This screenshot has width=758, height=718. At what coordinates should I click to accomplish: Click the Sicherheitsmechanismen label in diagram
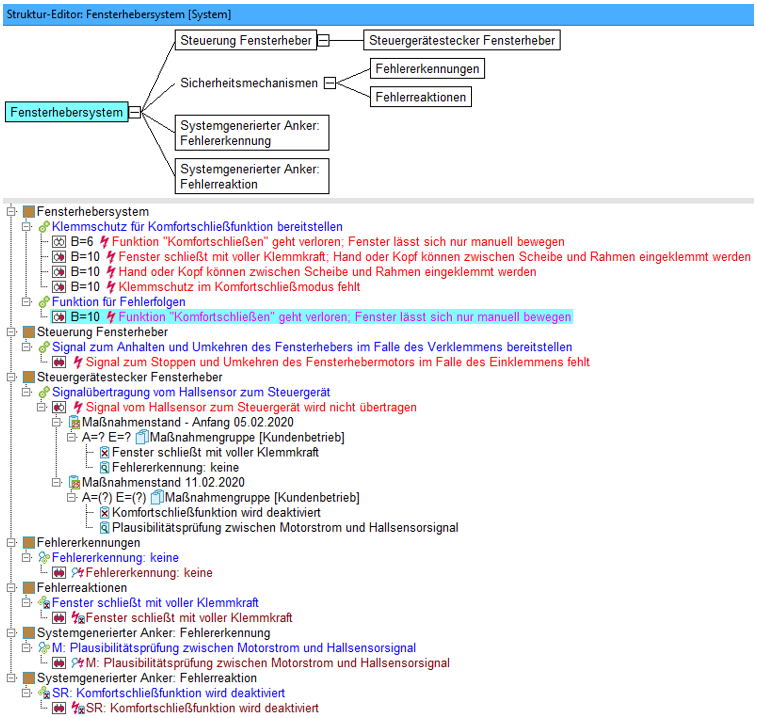pos(249,83)
